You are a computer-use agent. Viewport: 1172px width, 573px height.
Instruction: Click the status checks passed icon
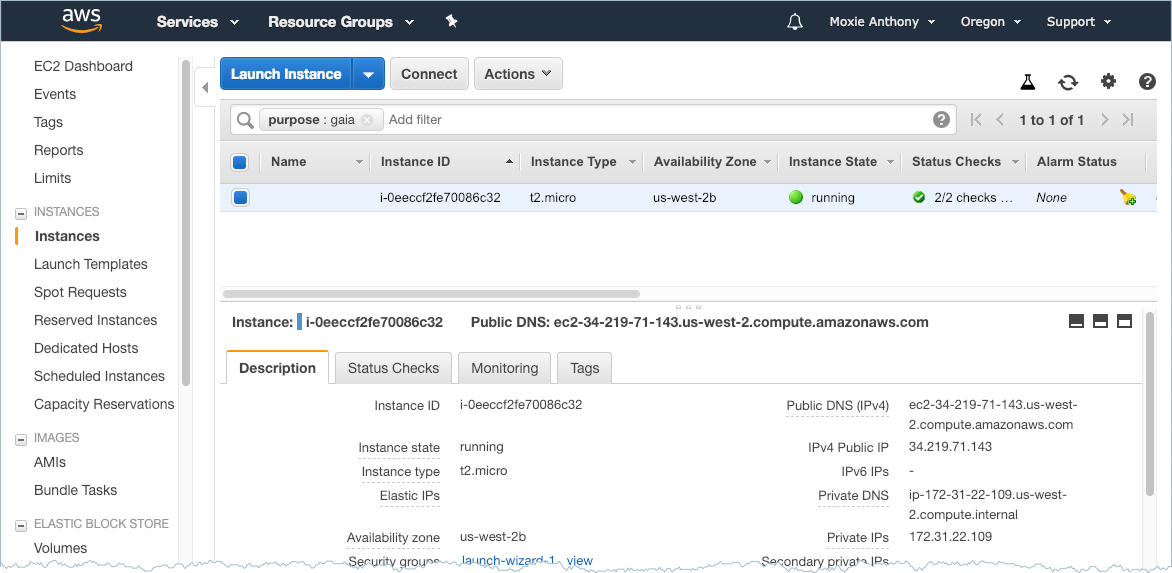click(x=919, y=198)
